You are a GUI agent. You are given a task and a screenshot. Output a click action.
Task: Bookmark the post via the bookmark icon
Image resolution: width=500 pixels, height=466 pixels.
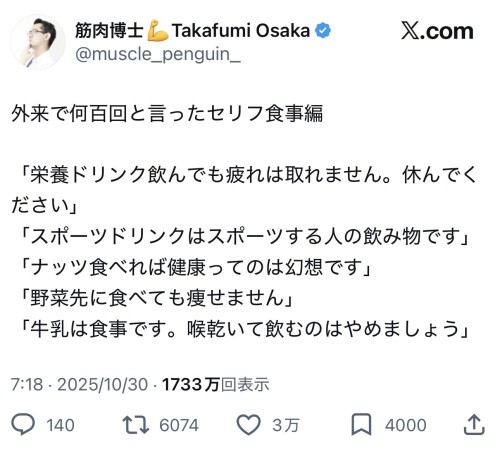[x=362, y=424]
